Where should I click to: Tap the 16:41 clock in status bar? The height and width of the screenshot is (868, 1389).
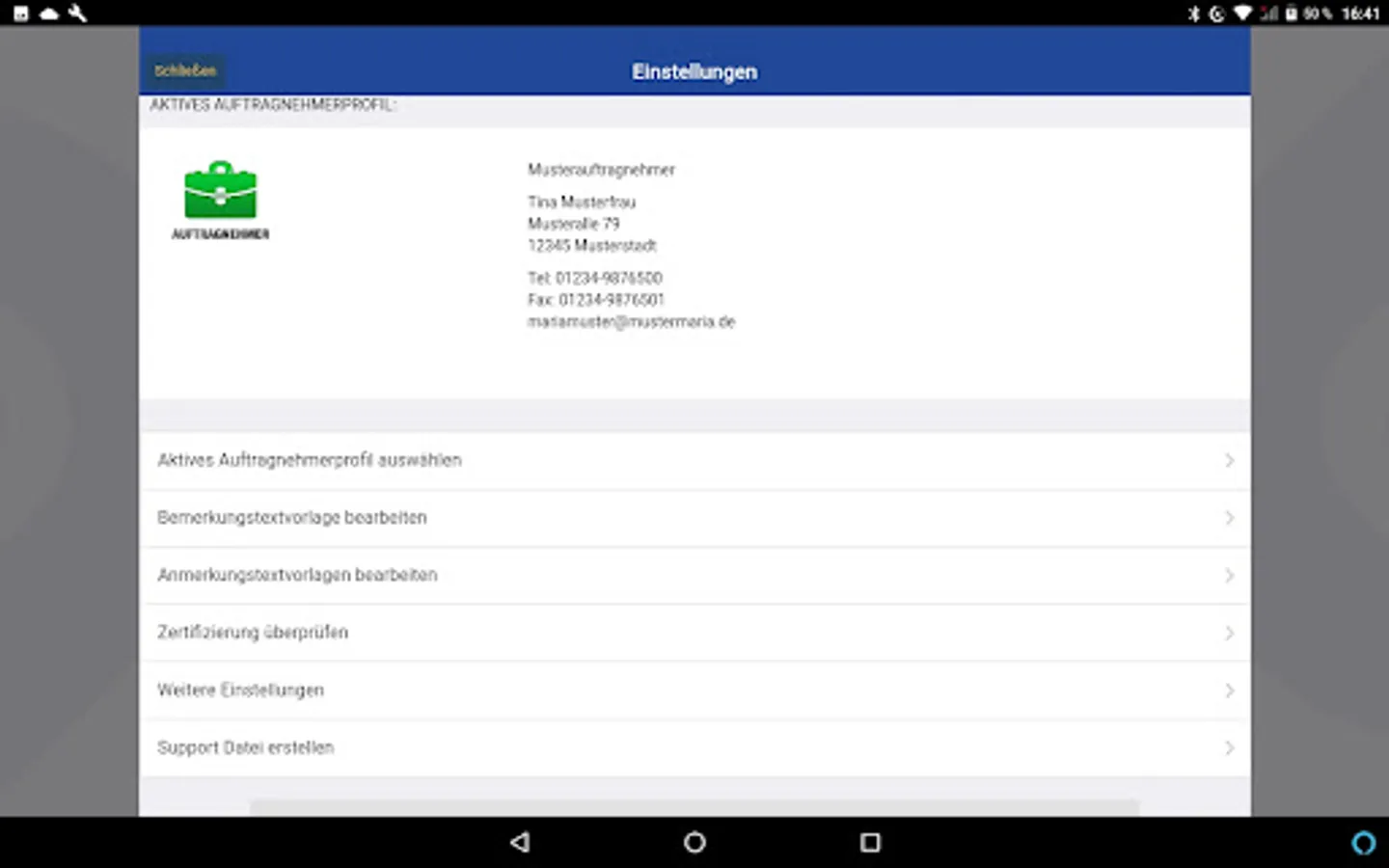1362,14
